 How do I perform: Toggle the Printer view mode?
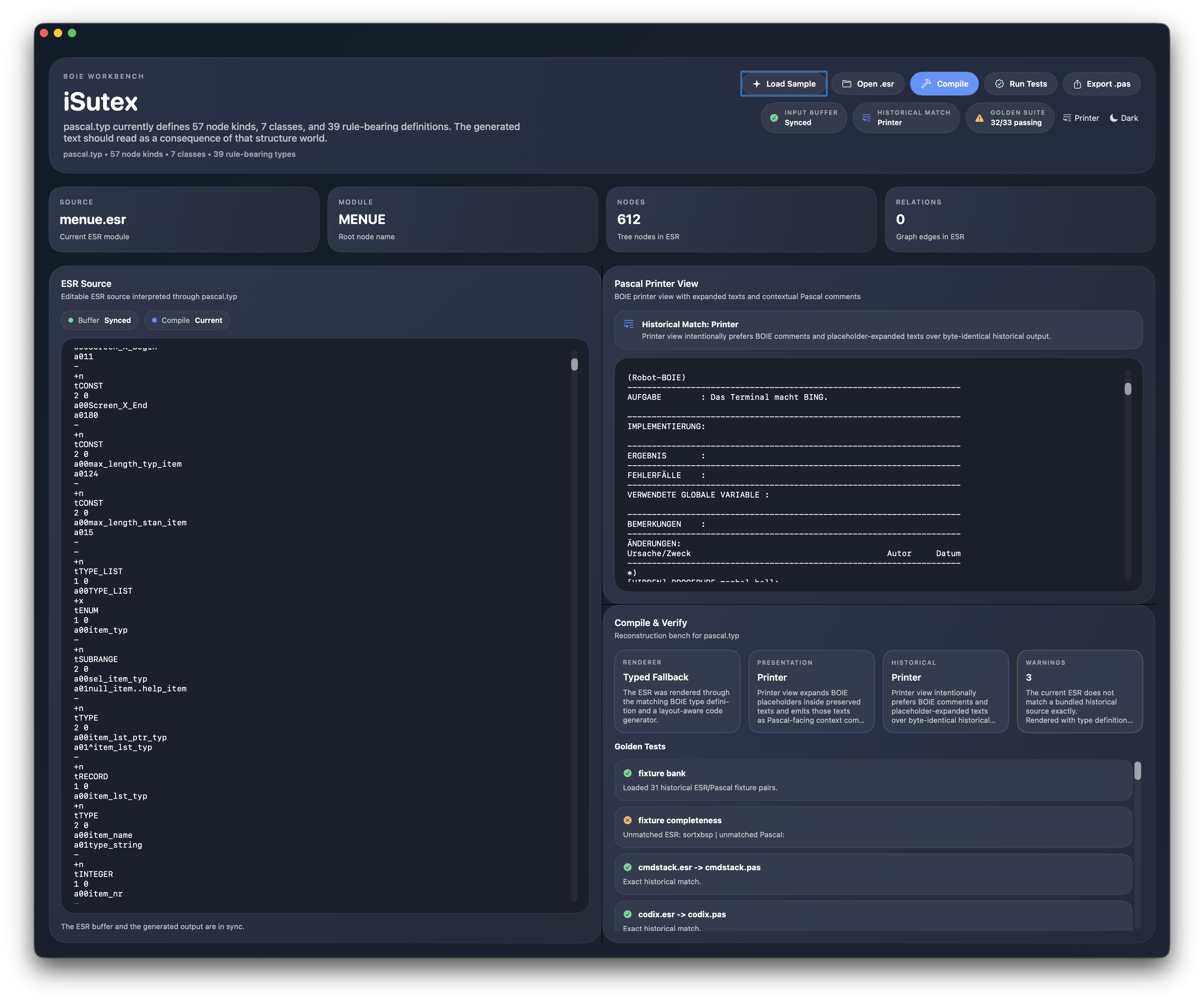1081,118
